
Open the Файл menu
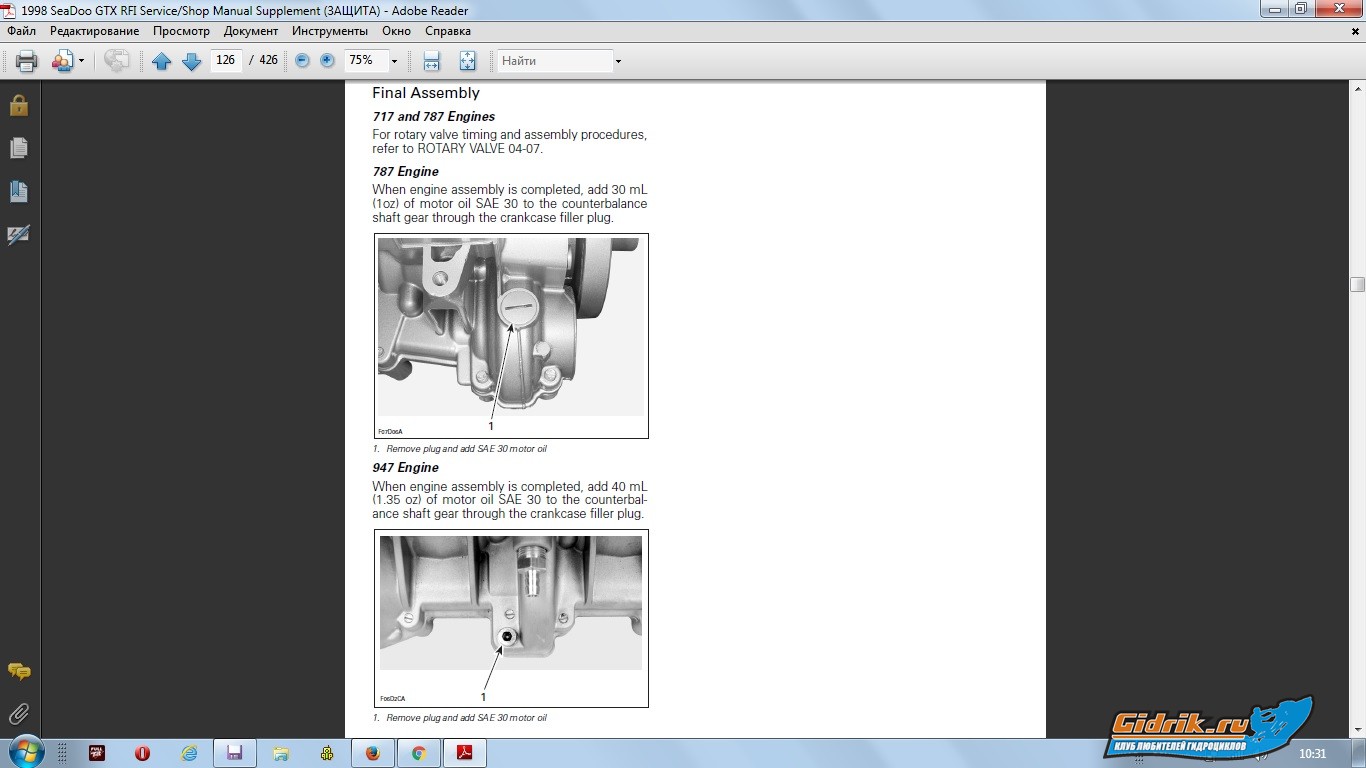[21, 31]
